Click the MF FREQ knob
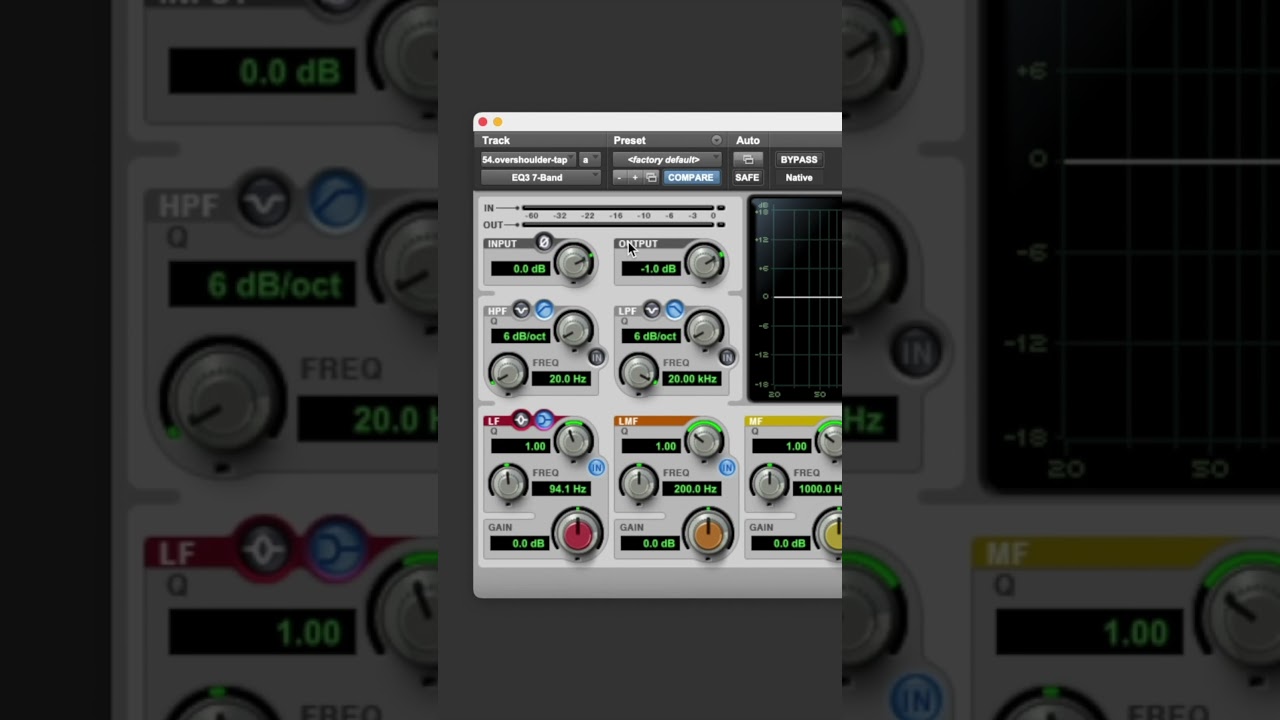1280x720 pixels. pyautogui.click(x=769, y=484)
